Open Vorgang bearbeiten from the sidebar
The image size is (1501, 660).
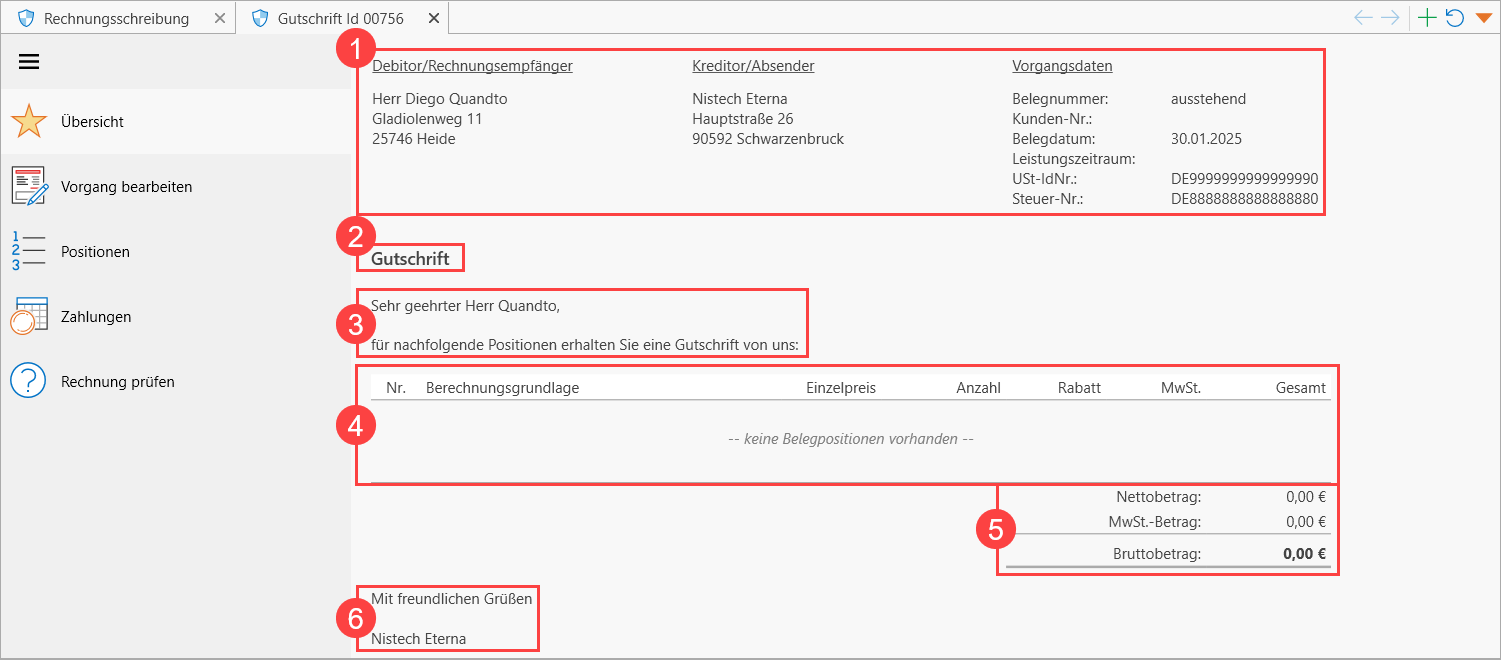point(126,187)
